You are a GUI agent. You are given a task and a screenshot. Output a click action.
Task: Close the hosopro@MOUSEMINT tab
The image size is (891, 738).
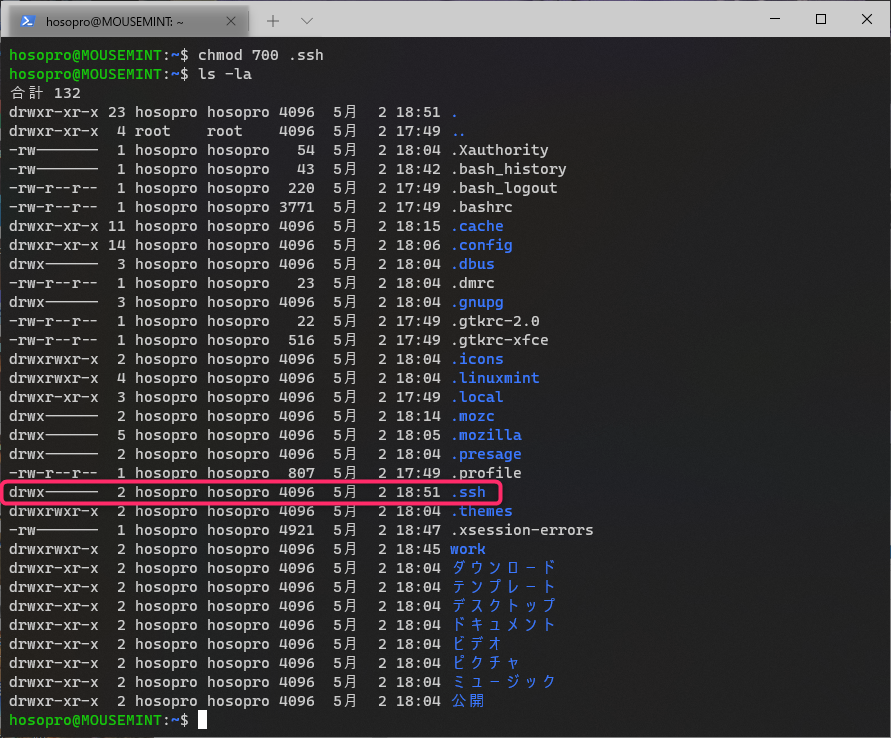[231, 21]
